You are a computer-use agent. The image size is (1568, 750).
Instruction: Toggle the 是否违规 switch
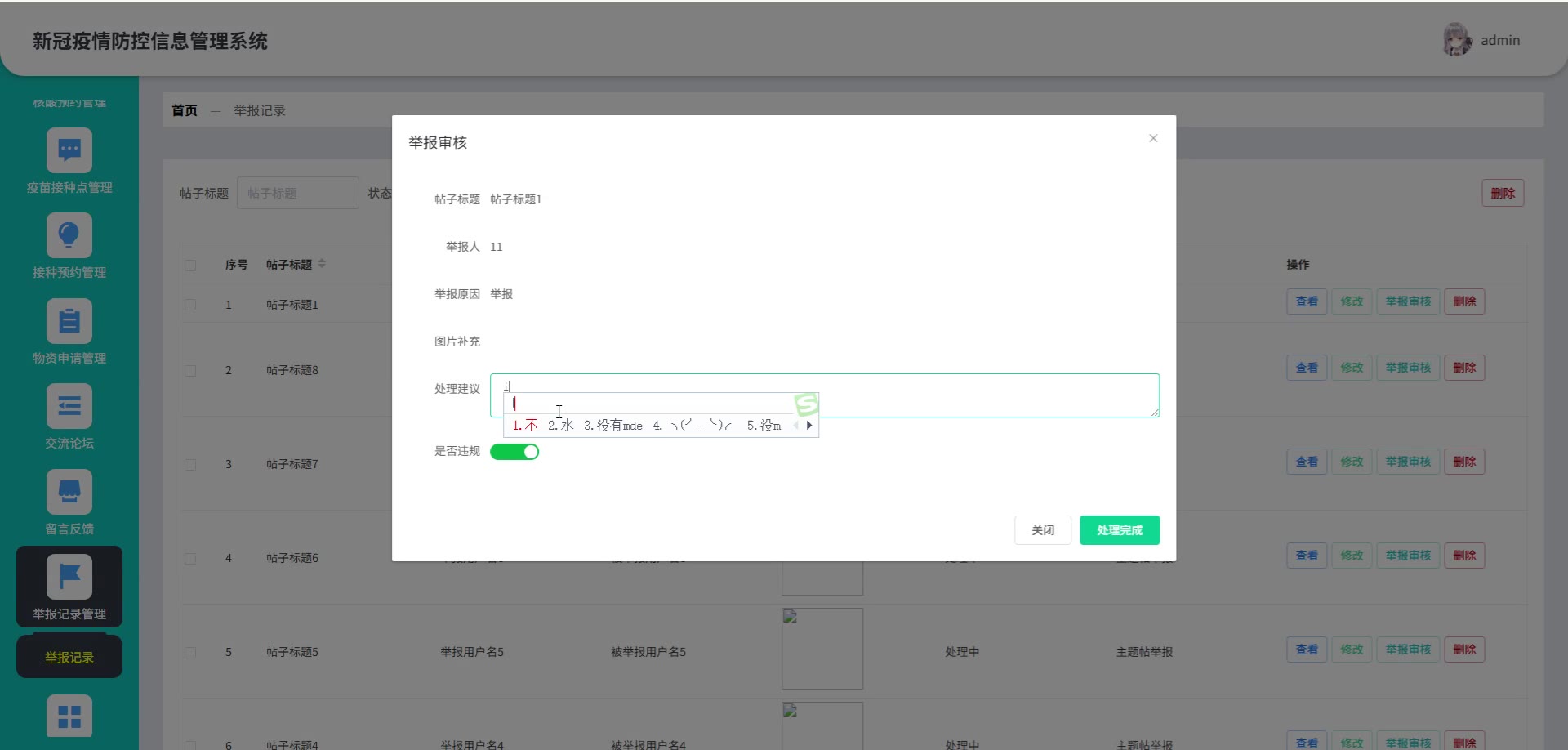(x=514, y=452)
